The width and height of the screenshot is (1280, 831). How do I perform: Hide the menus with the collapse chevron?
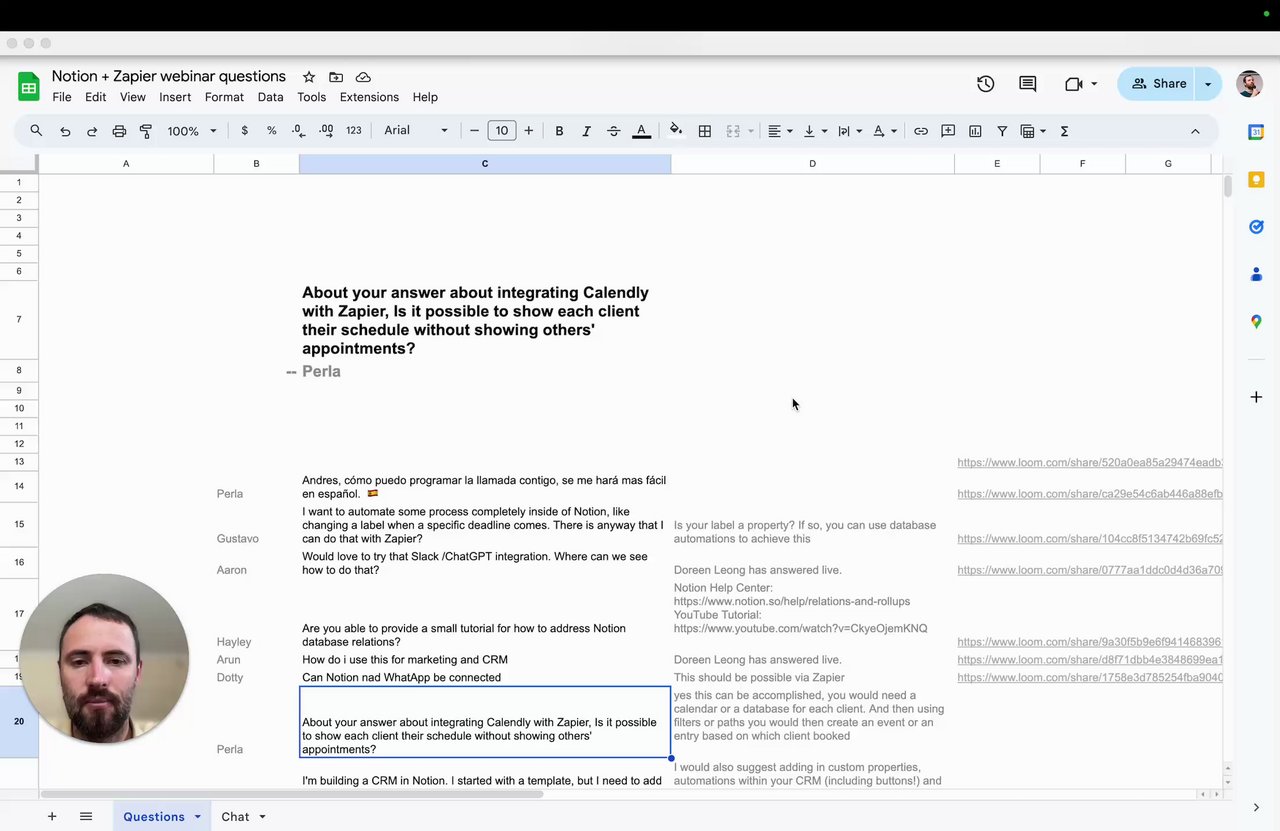(x=1195, y=131)
